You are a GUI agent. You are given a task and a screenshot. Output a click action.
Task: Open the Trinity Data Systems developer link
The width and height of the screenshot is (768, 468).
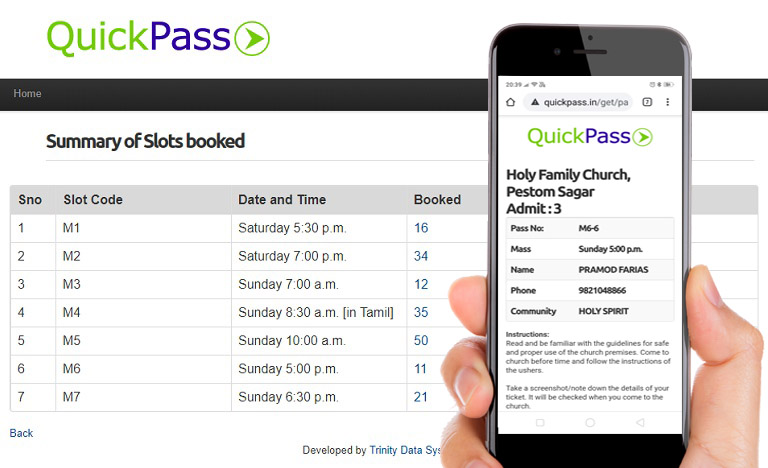pos(405,450)
